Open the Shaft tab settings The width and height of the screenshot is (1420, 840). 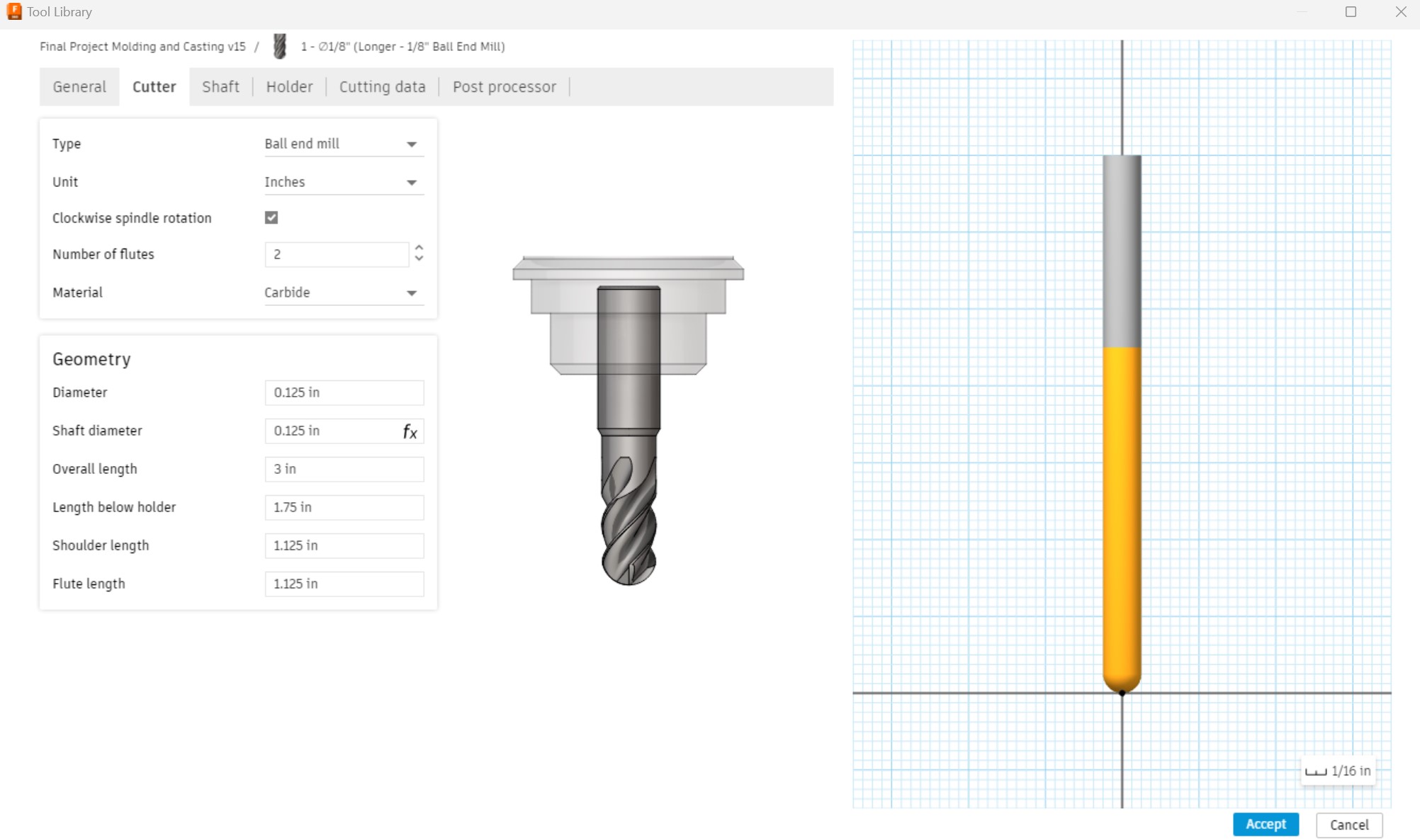click(x=221, y=87)
